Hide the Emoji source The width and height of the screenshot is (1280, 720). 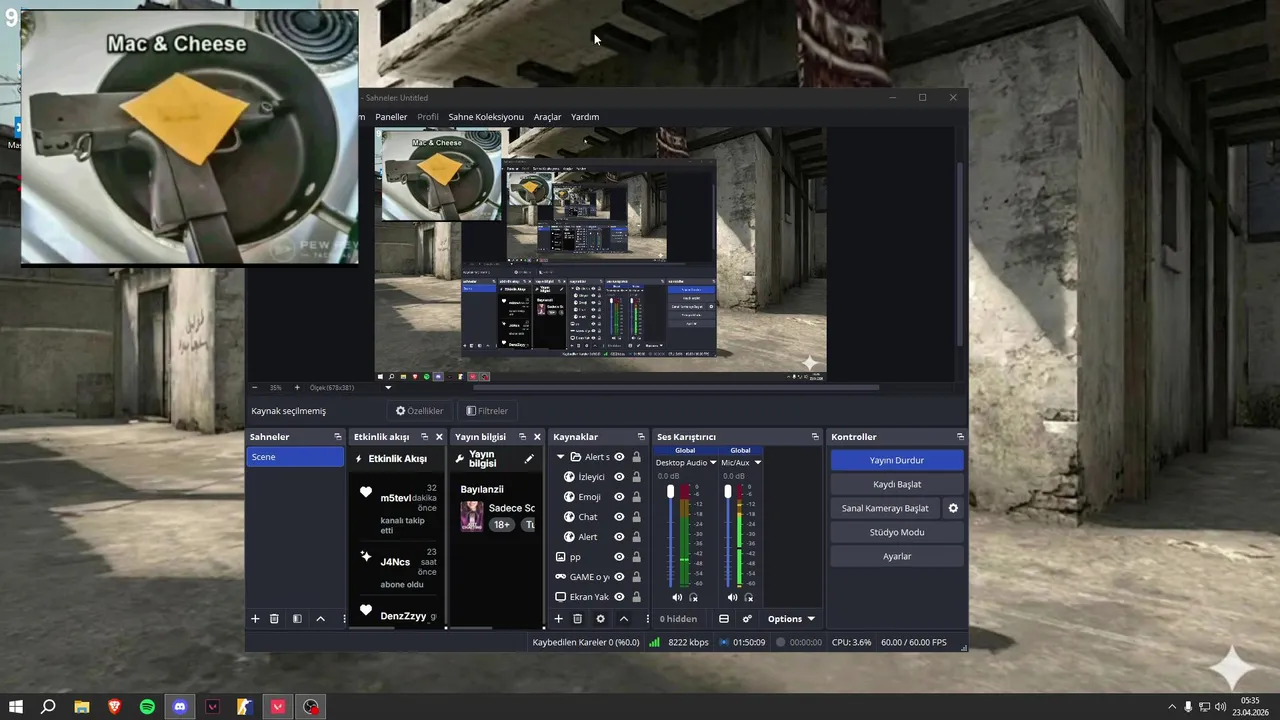pyautogui.click(x=619, y=497)
